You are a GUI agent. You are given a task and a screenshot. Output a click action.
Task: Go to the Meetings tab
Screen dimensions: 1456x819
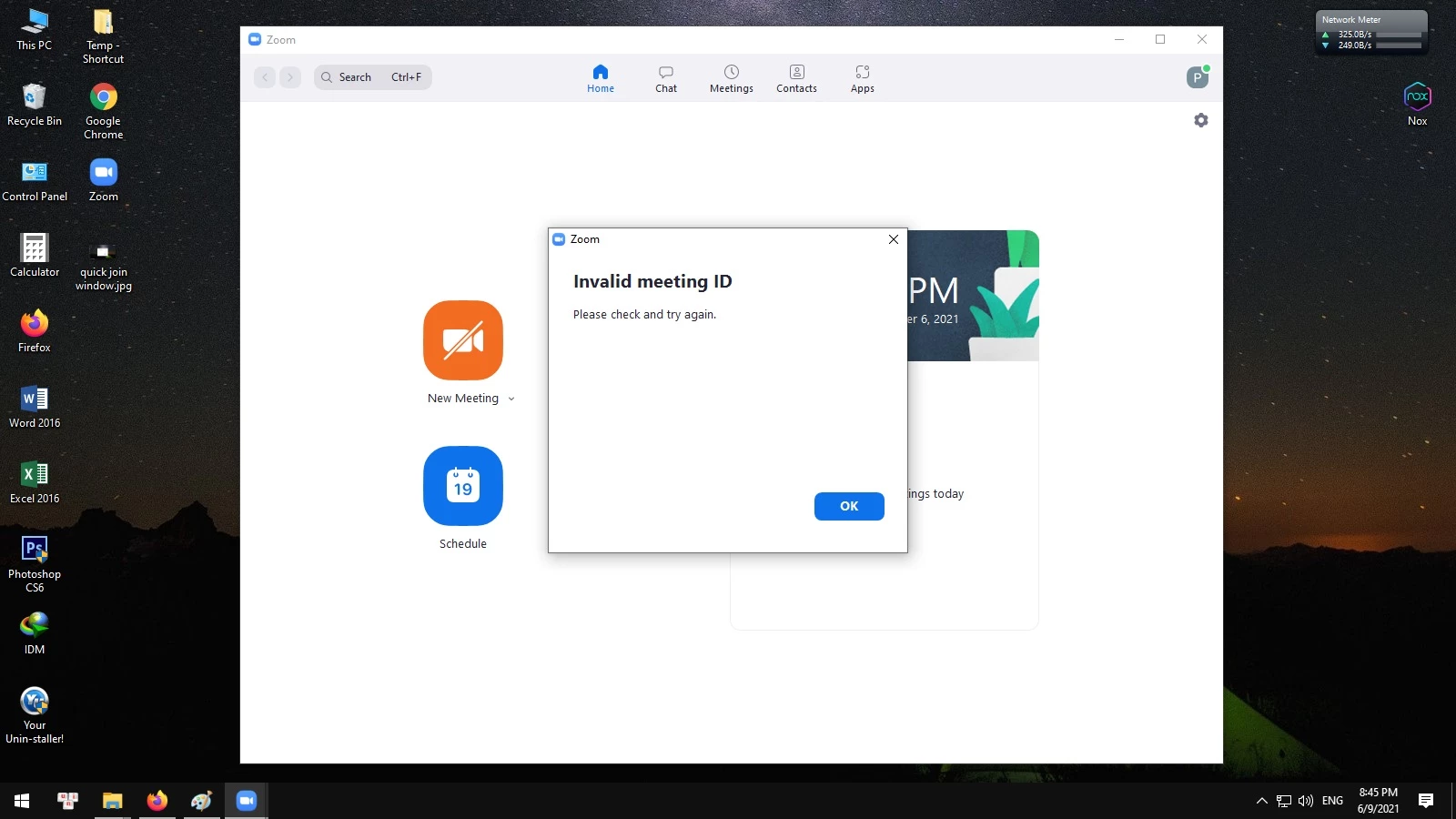[732, 78]
